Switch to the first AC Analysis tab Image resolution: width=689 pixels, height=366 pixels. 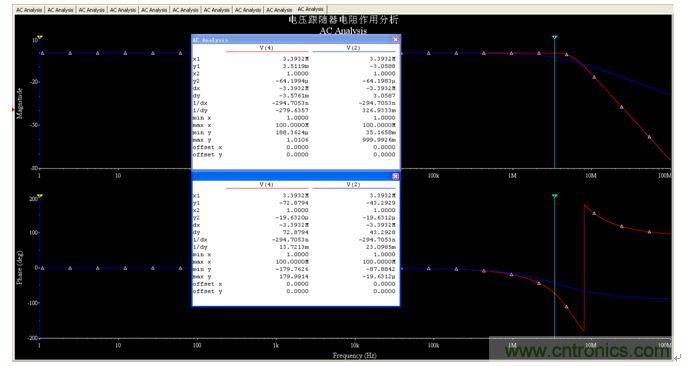click(x=29, y=10)
